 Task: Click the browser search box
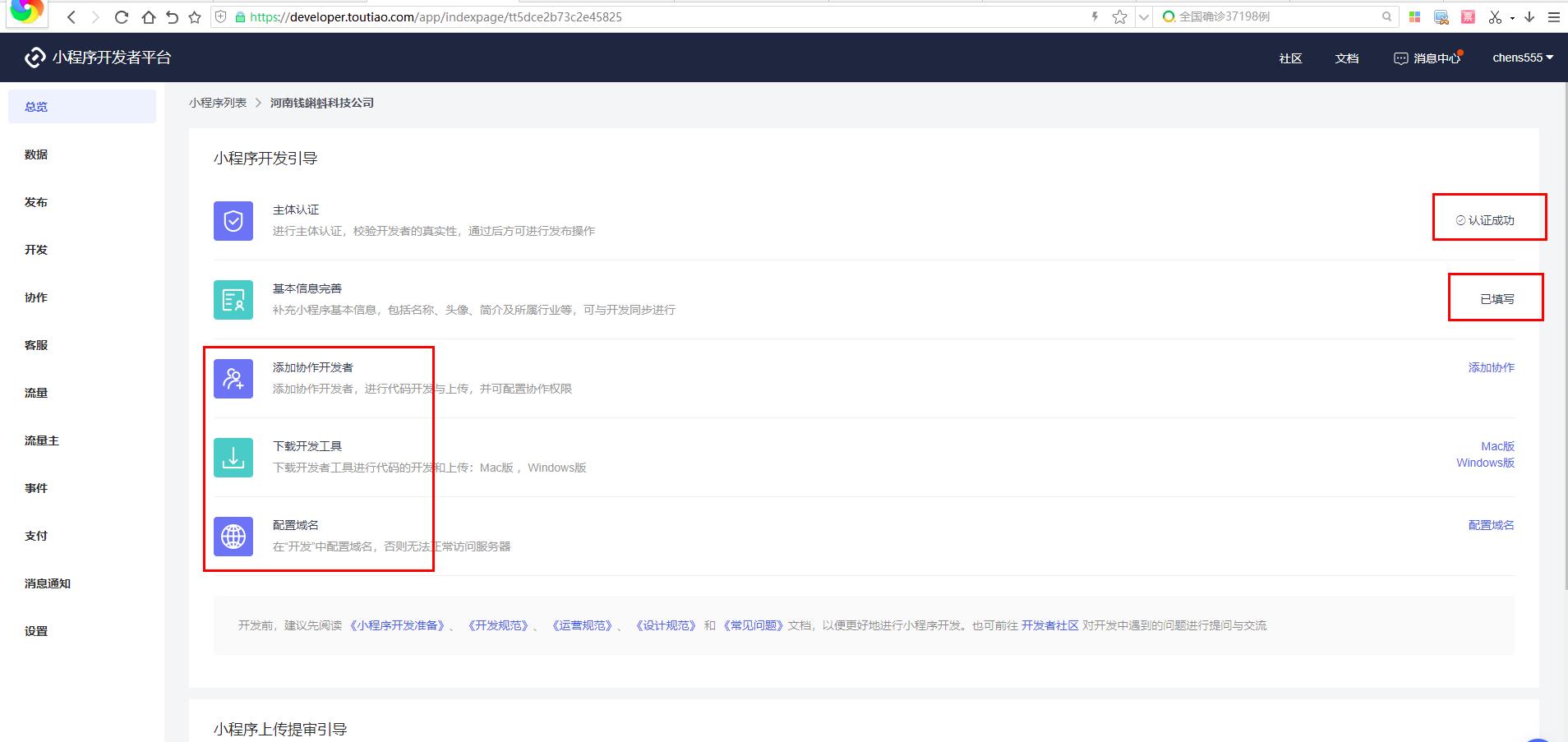click(x=1275, y=16)
